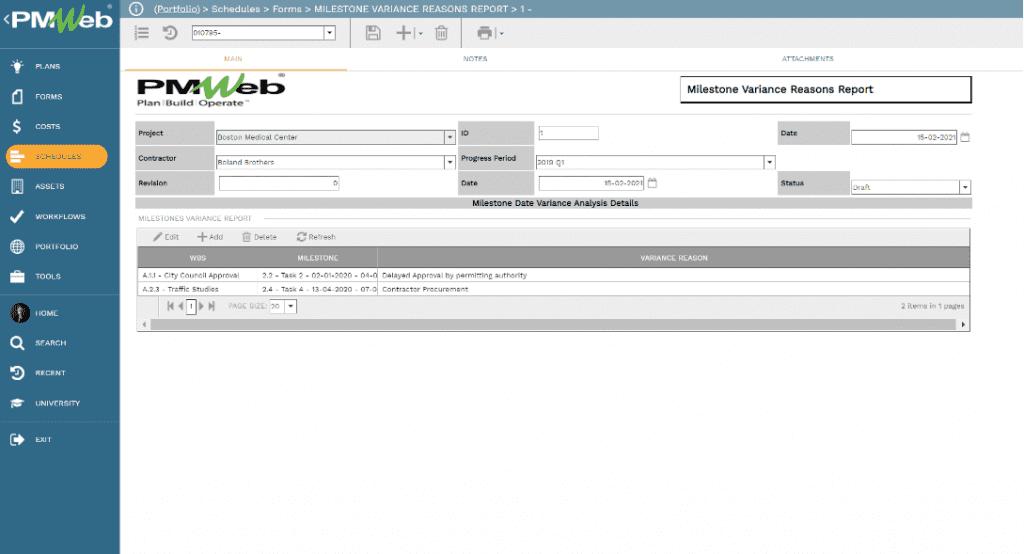Viewport: 1024px width, 554px height.
Task: Go to previous page in grid pager
Action: pyautogui.click(x=181, y=306)
